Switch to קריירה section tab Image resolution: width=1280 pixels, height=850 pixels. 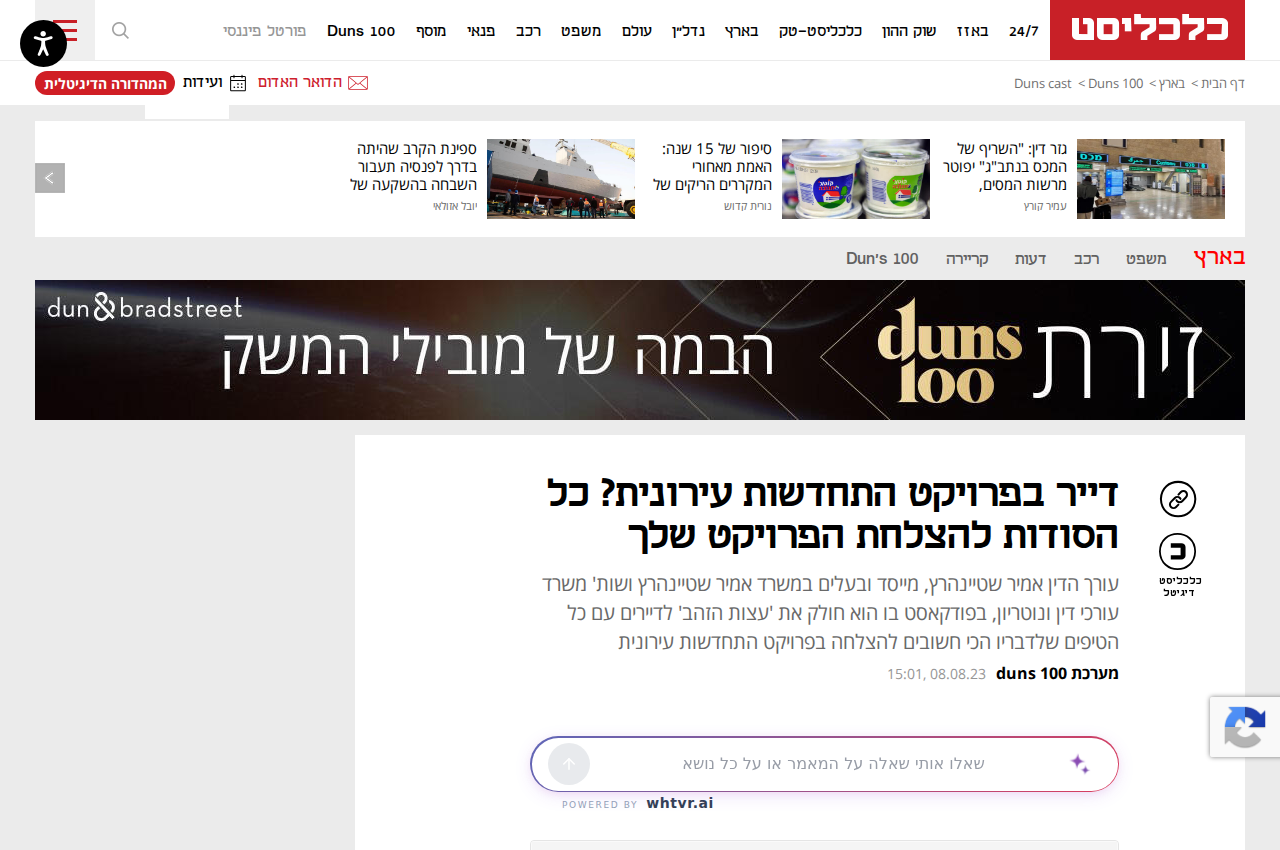pyautogui.click(x=967, y=259)
